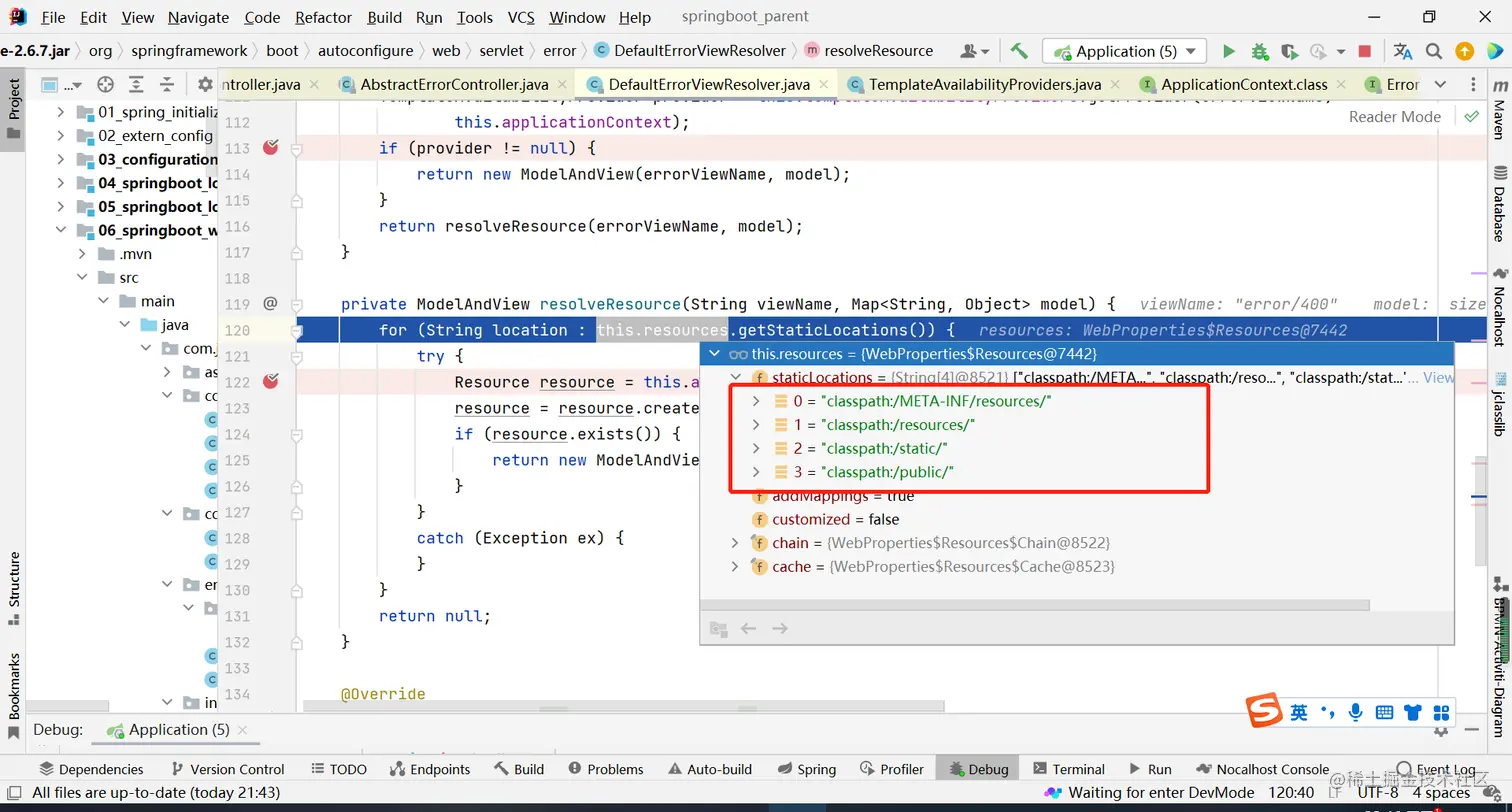Run Application with green play icon
Viewport: 1512px width, 812px height.
[x=1229, y=51]
